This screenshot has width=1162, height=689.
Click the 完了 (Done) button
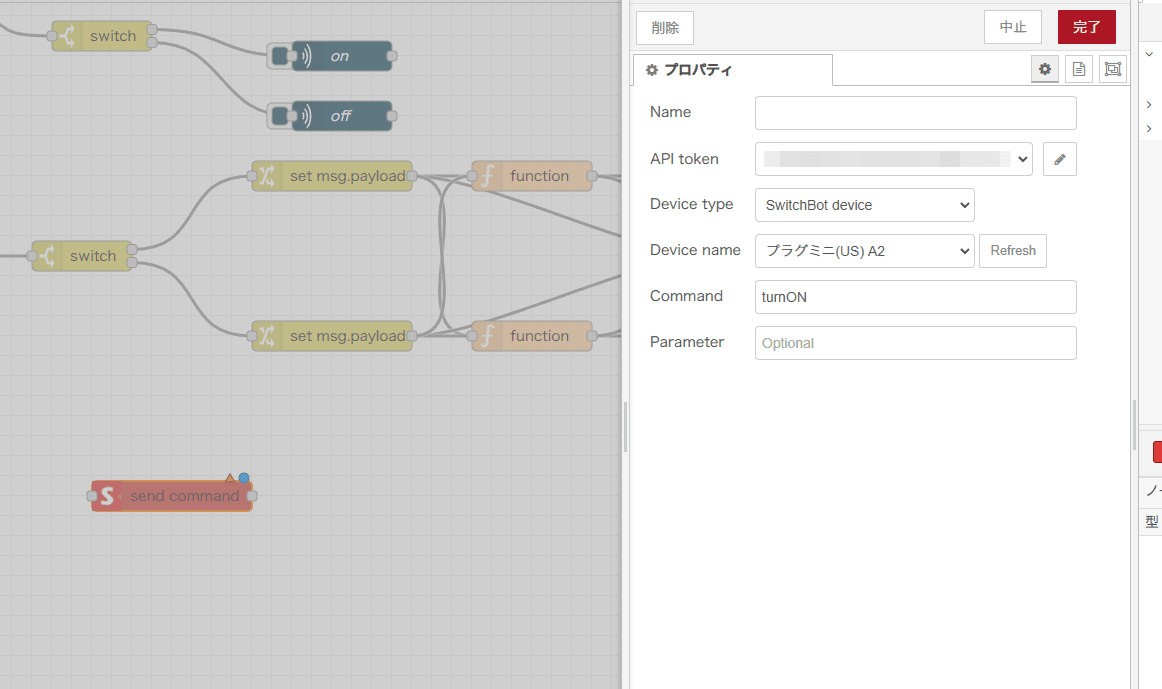click(x=1086, y=27)
